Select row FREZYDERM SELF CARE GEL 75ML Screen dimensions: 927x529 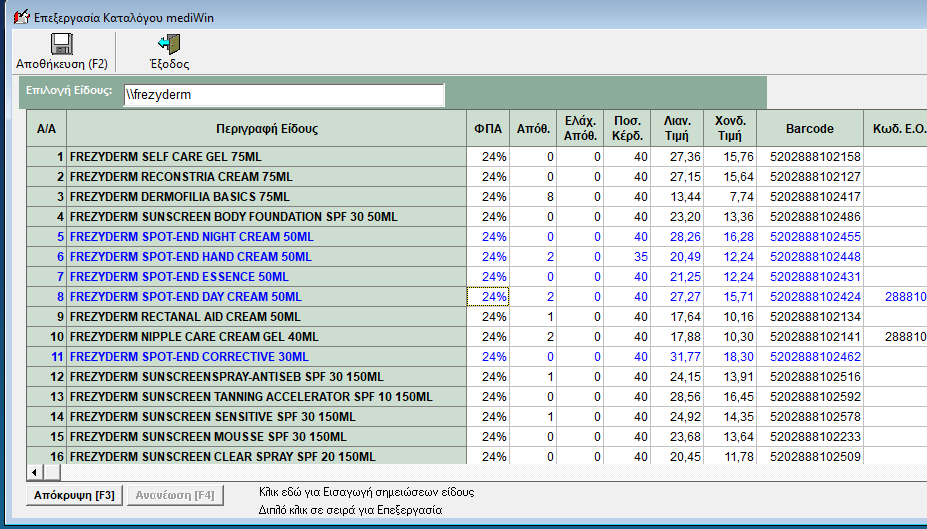[x=267, y=157]
